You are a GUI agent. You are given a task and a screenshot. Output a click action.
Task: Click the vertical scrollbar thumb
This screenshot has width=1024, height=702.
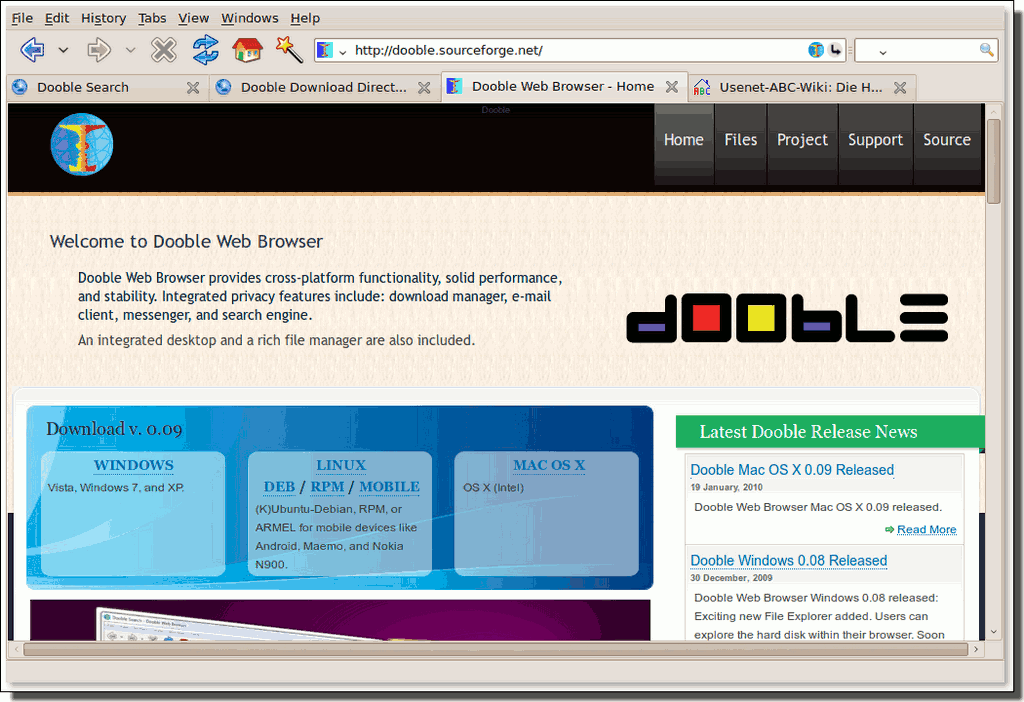coord(993,160)
